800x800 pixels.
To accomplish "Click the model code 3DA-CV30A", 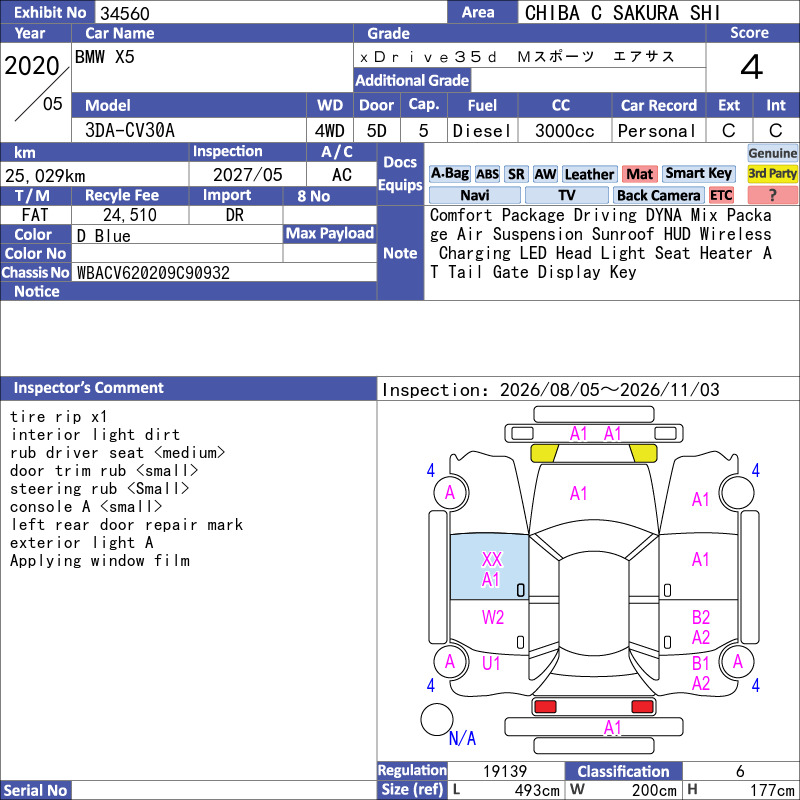I will 130,131.
